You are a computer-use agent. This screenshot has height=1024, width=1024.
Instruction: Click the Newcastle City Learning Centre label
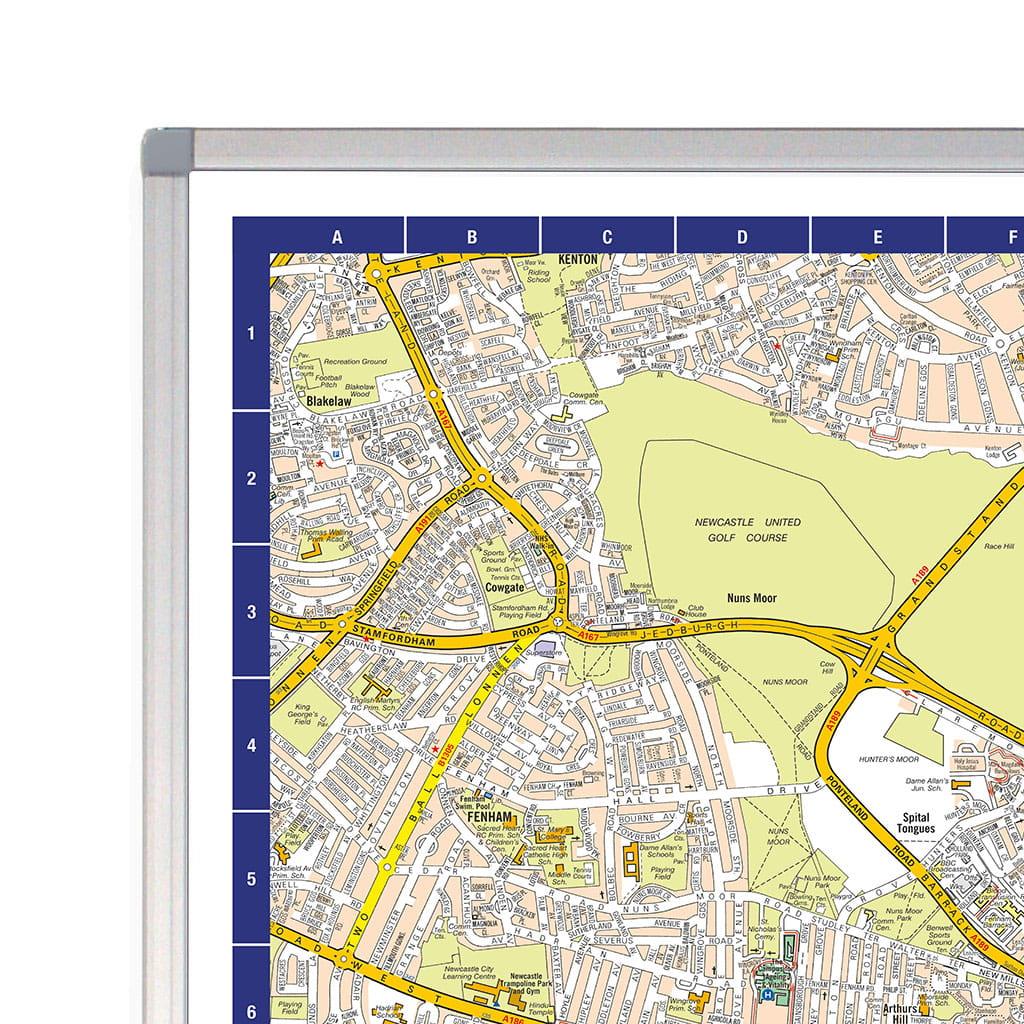[468, 973]
